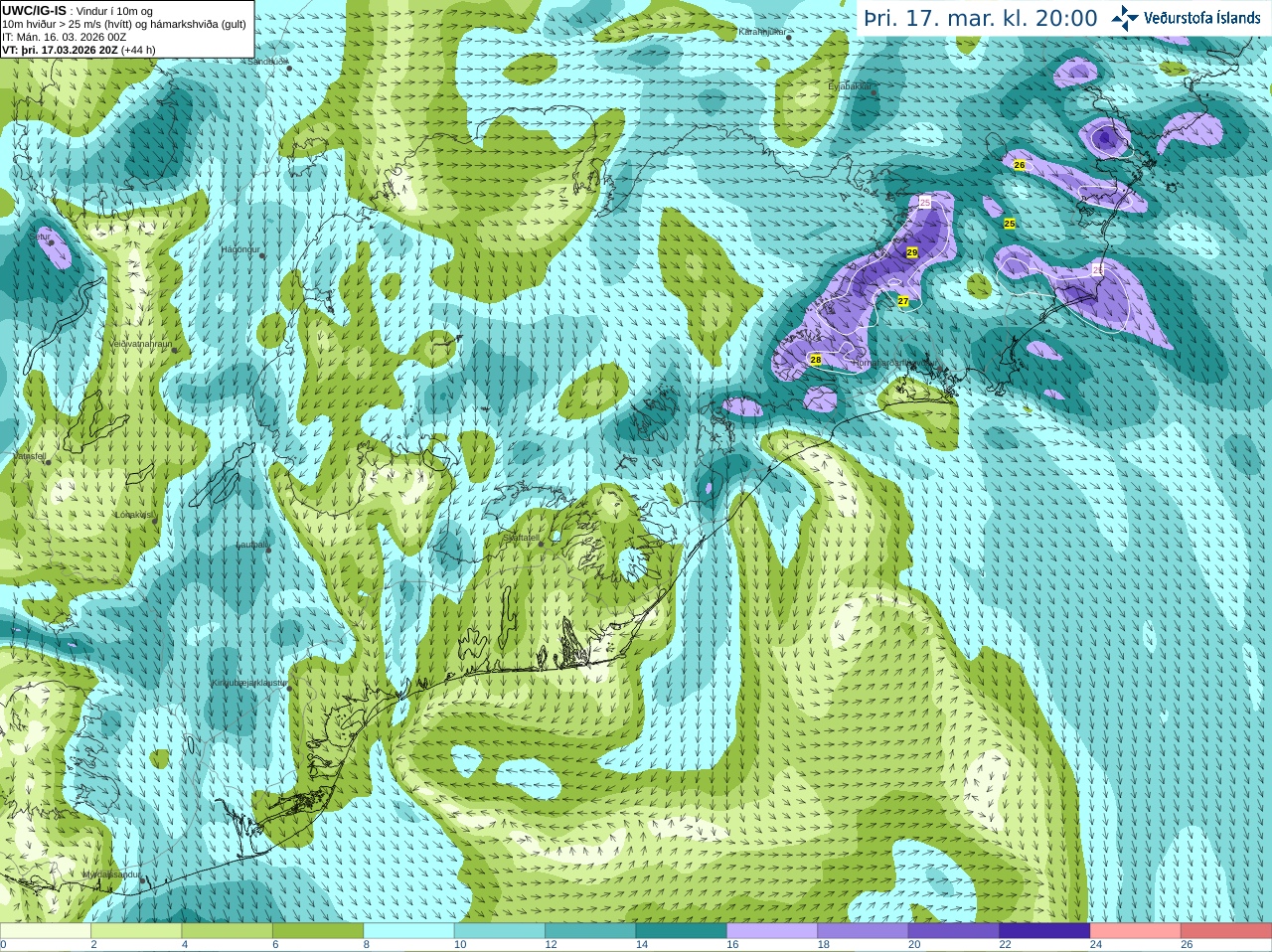Click the above-26 m/s red legend swatch
Screen dimensions: 1272x952
click(x=1226, y=931)
